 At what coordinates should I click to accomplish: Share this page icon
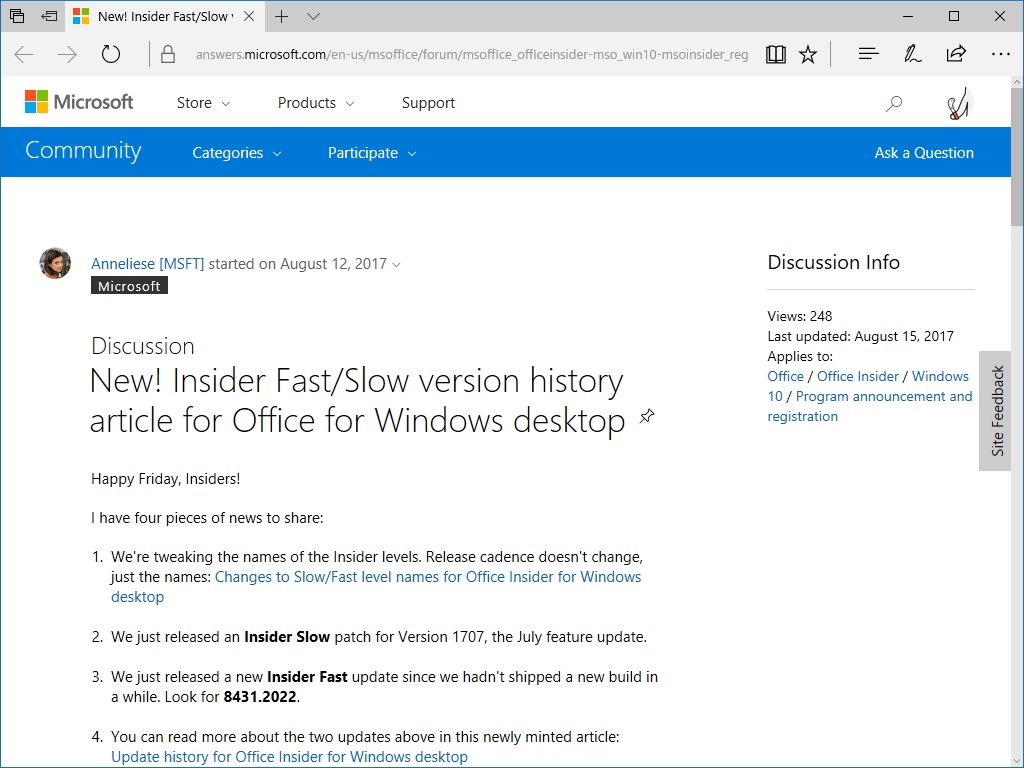click(956, 54)
